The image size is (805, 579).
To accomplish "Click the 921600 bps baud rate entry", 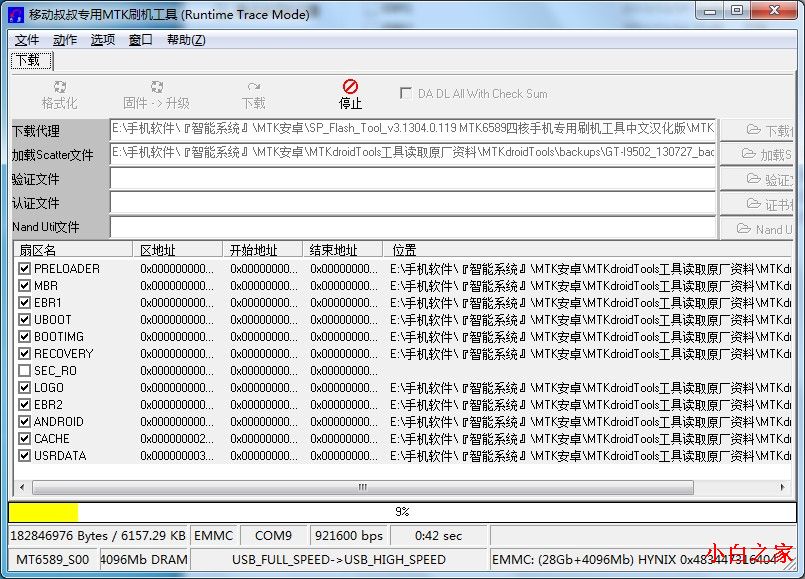I will [x=349, y=536].
